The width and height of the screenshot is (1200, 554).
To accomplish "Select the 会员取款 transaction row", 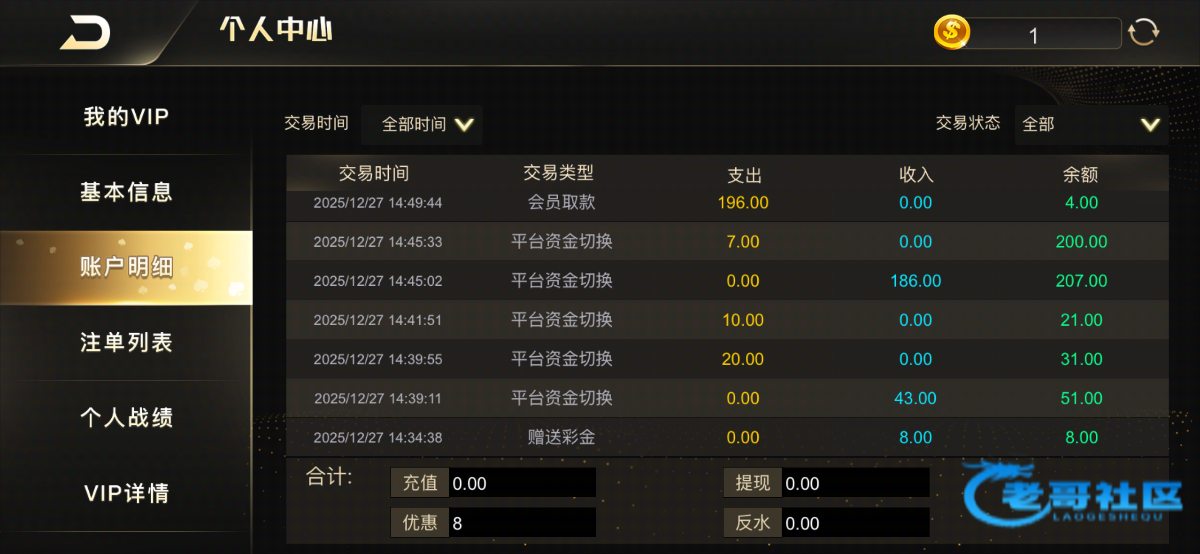I will [726, 203].
